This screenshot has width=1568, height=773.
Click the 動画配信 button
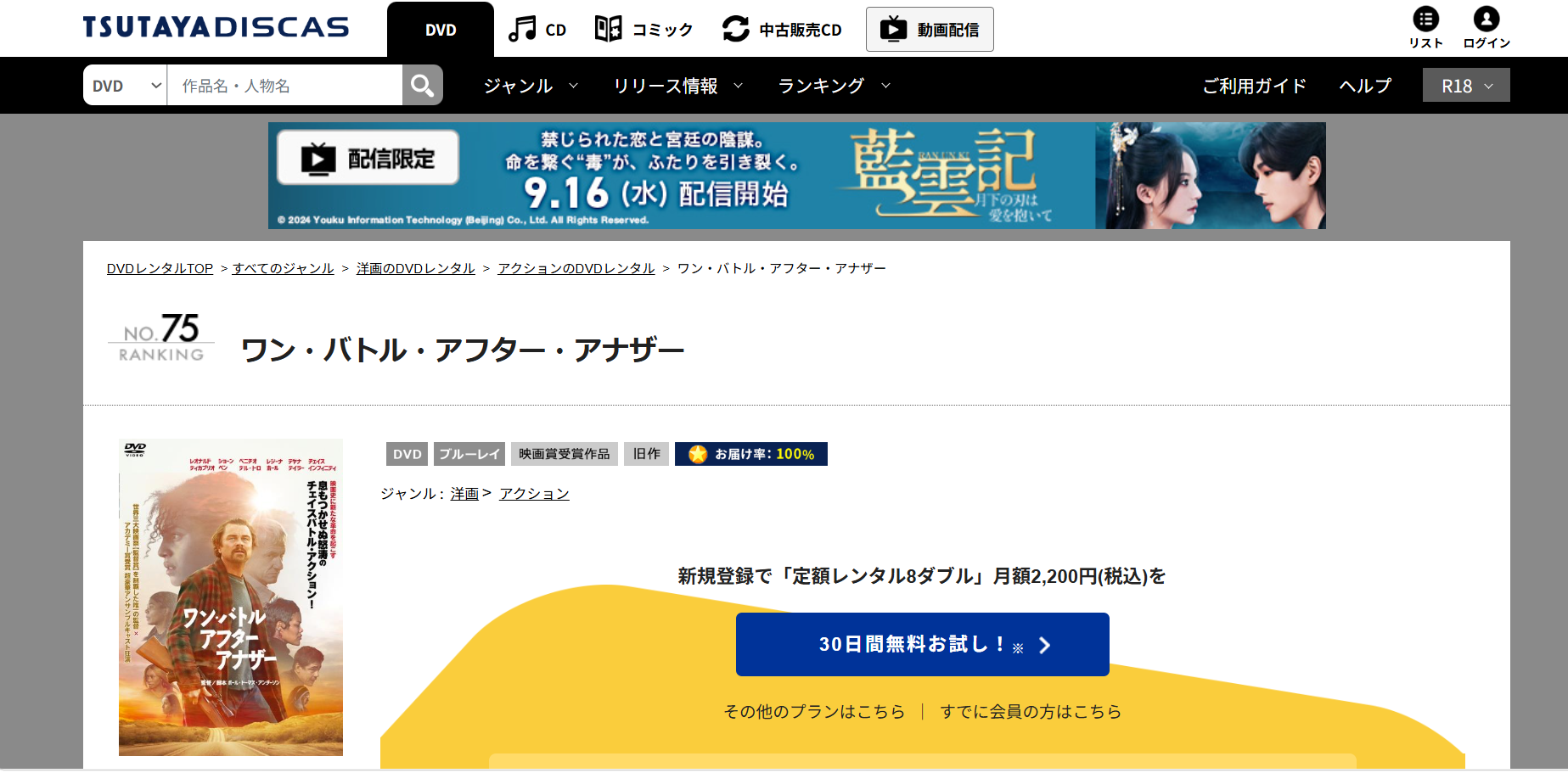930,29
